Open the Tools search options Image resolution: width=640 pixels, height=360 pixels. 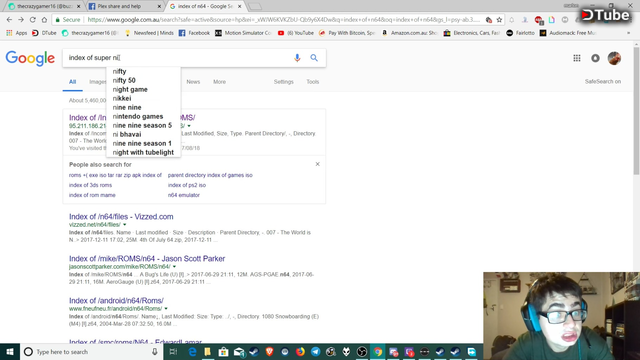pyautogui.click(x=313, y=82)
